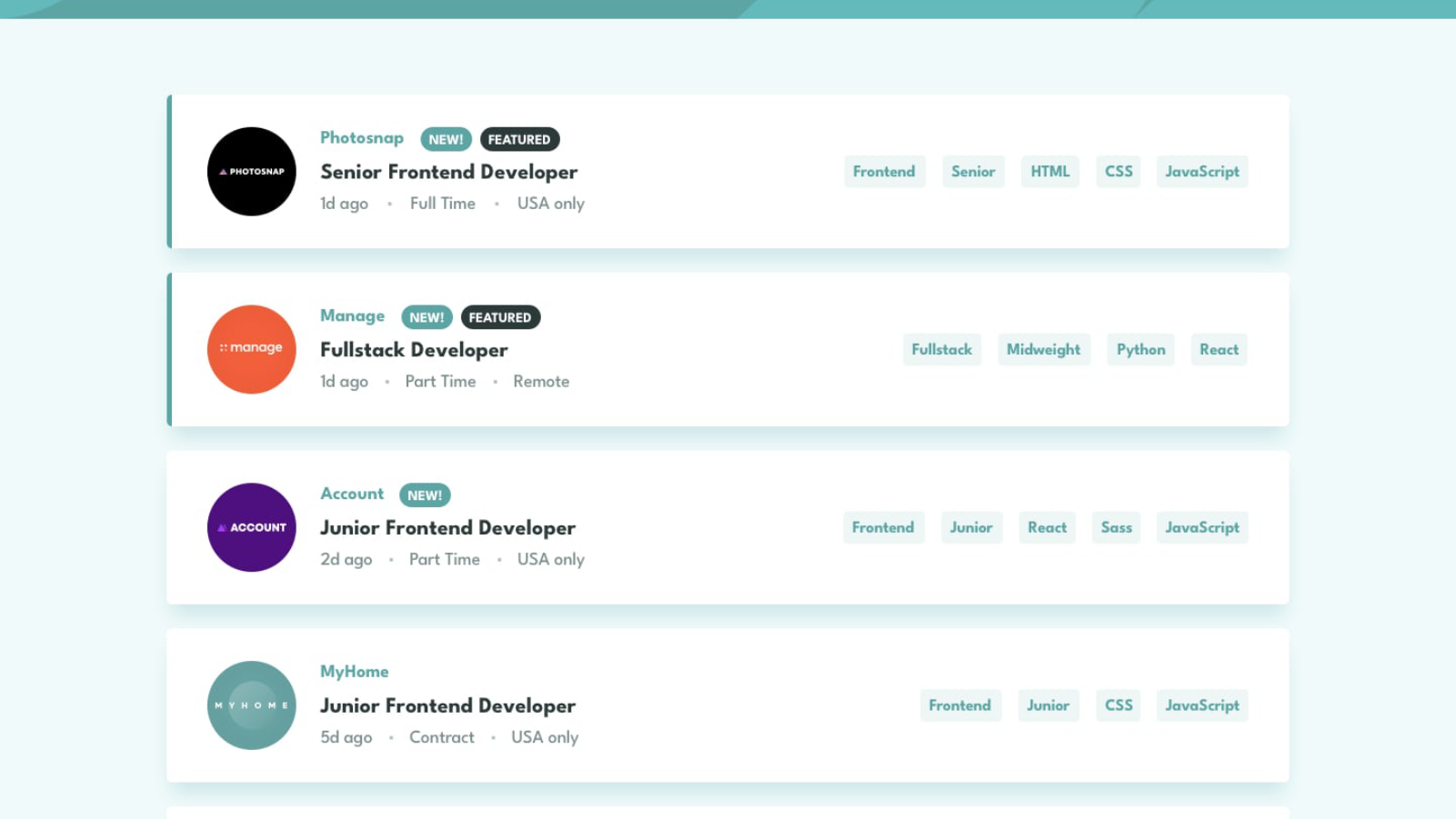Click React tag on Account listing
Screen dimensions: 1456x819
(x=1047, y=528)
